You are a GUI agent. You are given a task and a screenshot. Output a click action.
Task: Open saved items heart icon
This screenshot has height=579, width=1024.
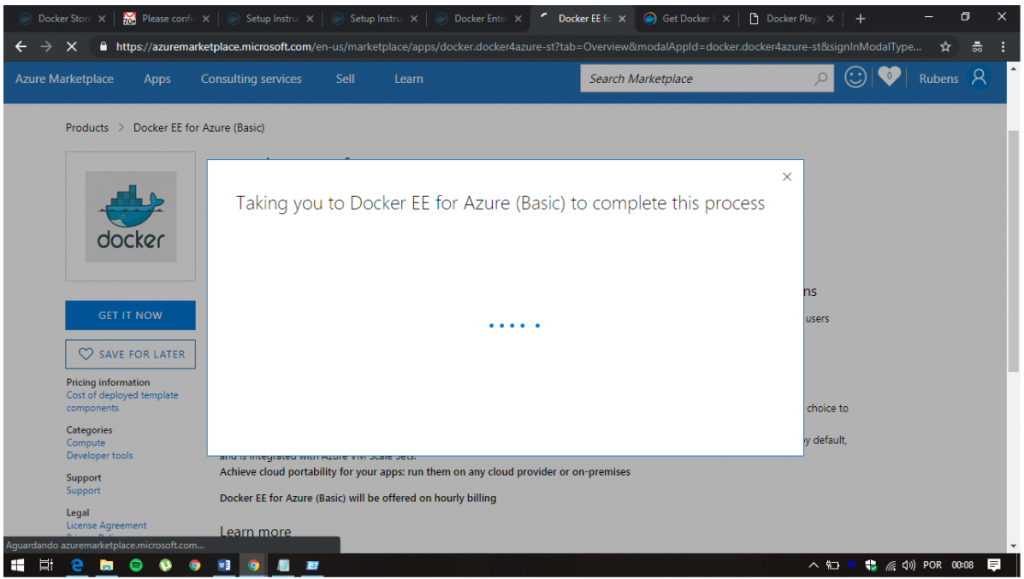[x=888, y=78]
